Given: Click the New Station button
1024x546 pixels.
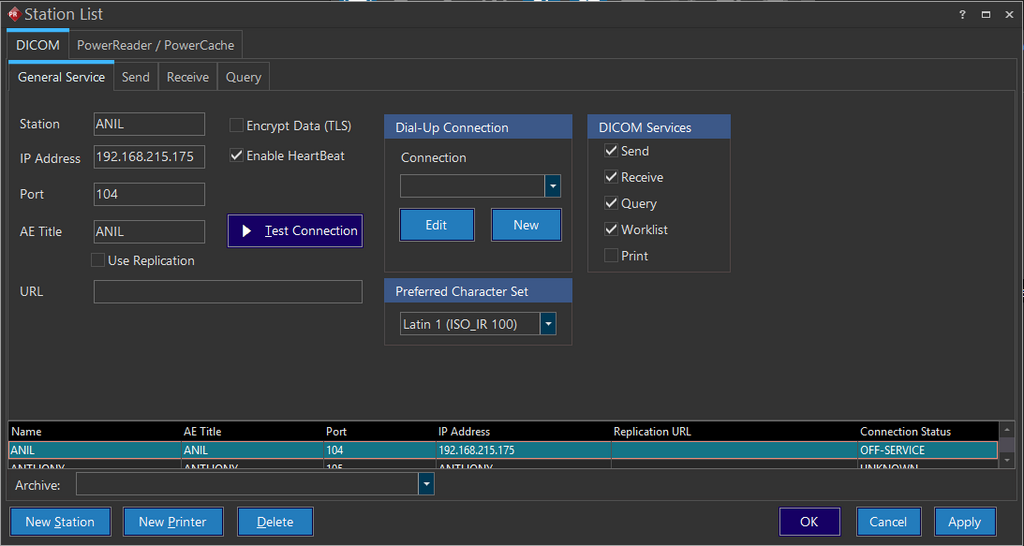Looking at the screenshot, I should [x=60, y=522].
